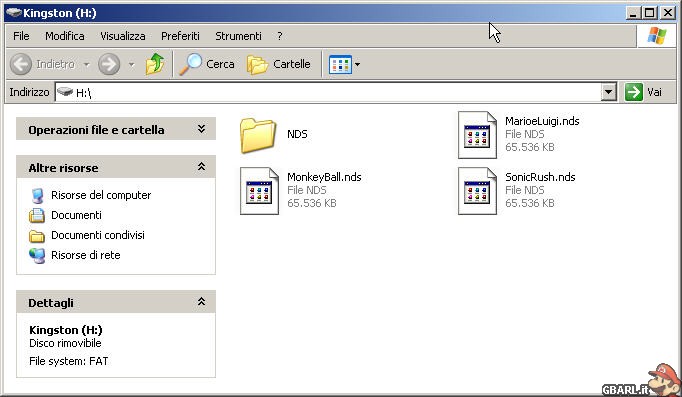Viewport: 682px width, 397px height.
Task: Open Documenti condivisi link
Action: [98, 235]
